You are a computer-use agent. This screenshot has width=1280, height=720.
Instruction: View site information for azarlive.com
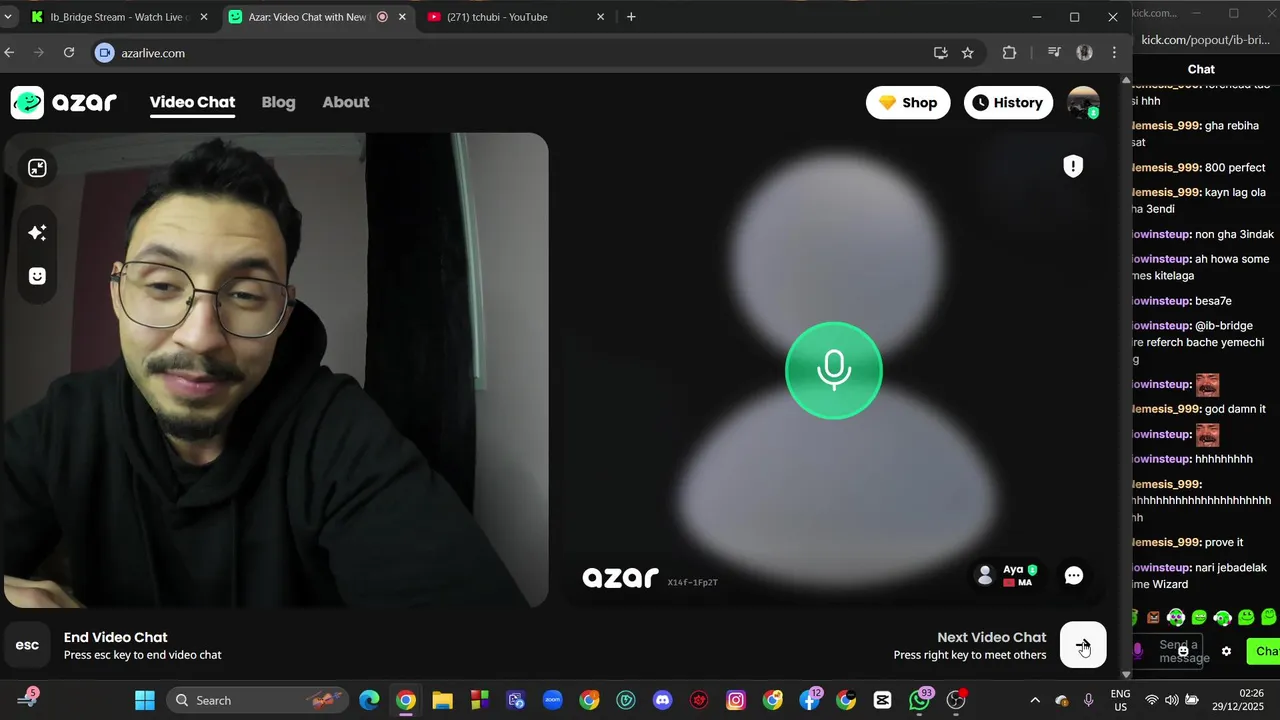[x=105, y=53]
